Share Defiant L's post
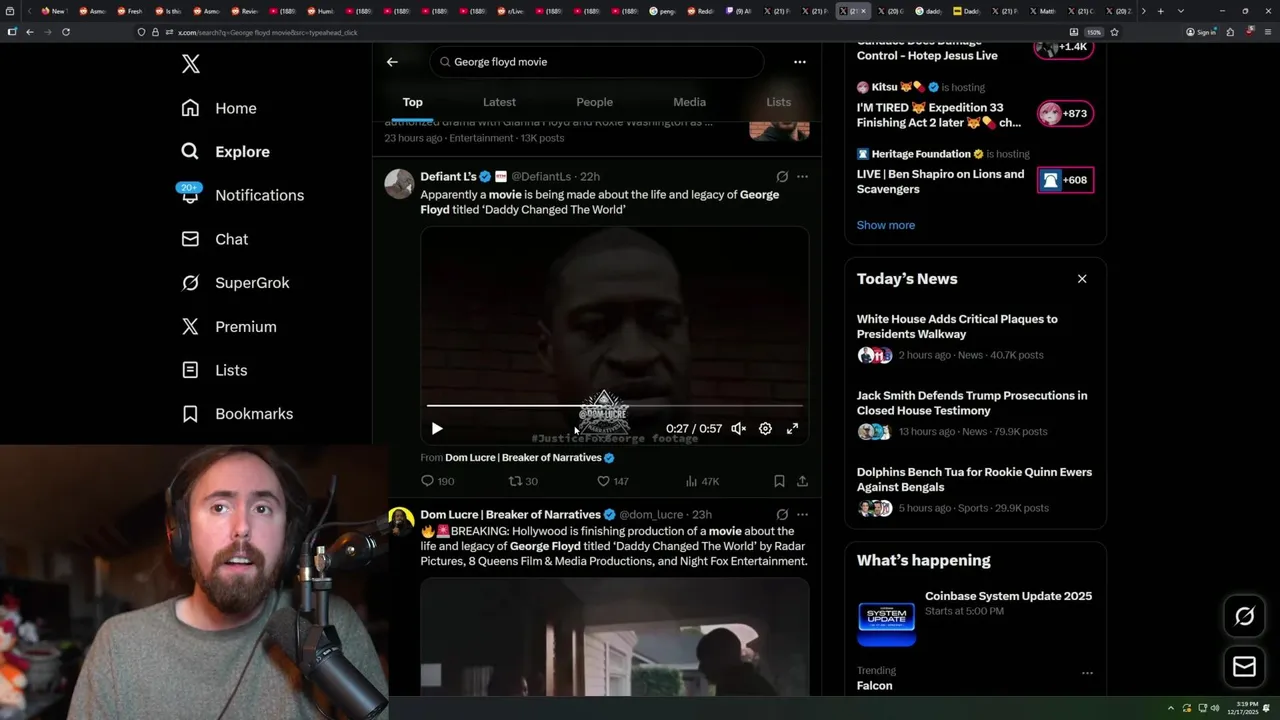Viewport: 1280px width, 720px height. coord(802,481)
